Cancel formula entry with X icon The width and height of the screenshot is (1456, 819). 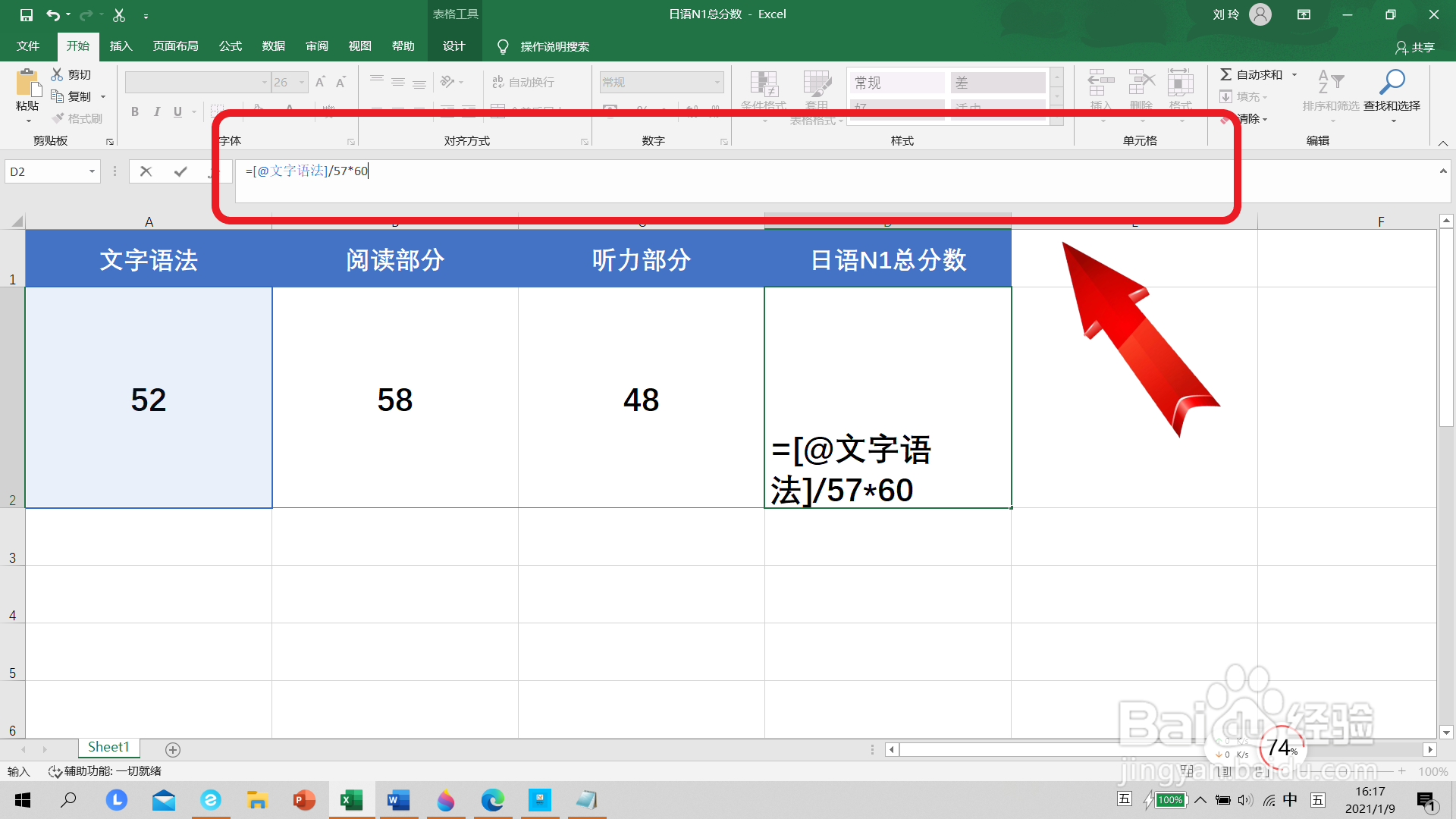click(146, 171)
